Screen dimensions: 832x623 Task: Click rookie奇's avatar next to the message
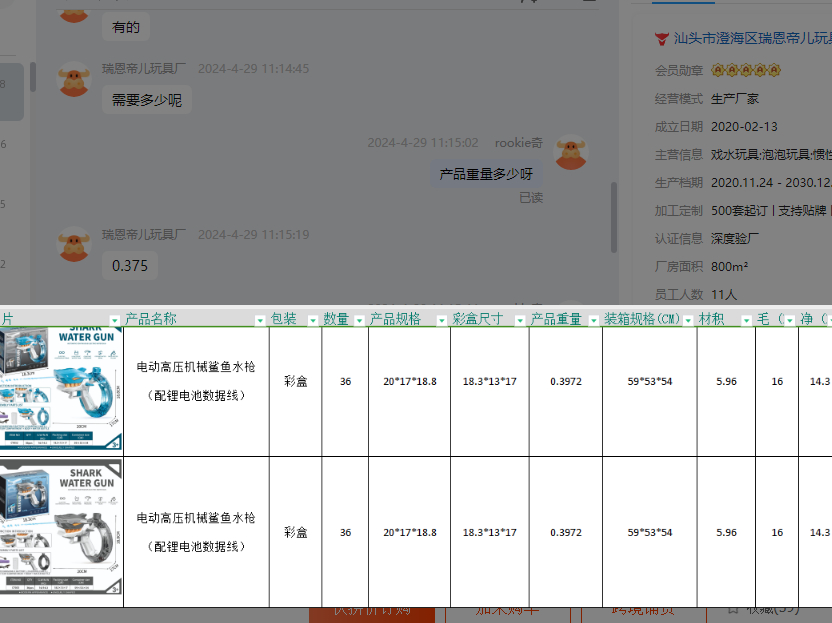point(571,151)
